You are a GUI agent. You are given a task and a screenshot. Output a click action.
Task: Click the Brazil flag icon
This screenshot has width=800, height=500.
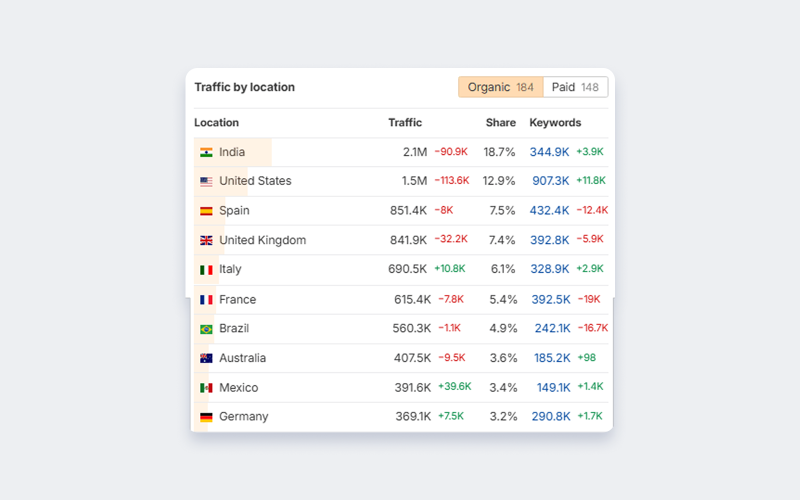click(206, 329)
